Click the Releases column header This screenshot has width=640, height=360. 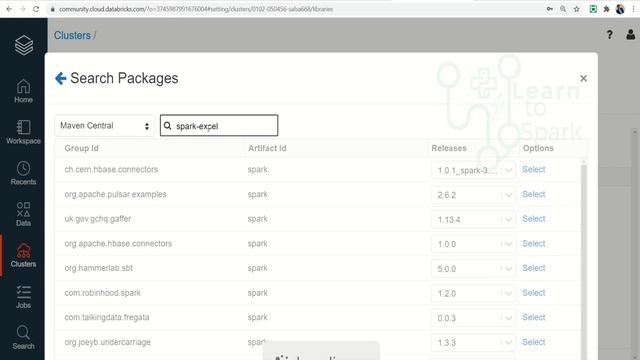(x=449, y=148)
